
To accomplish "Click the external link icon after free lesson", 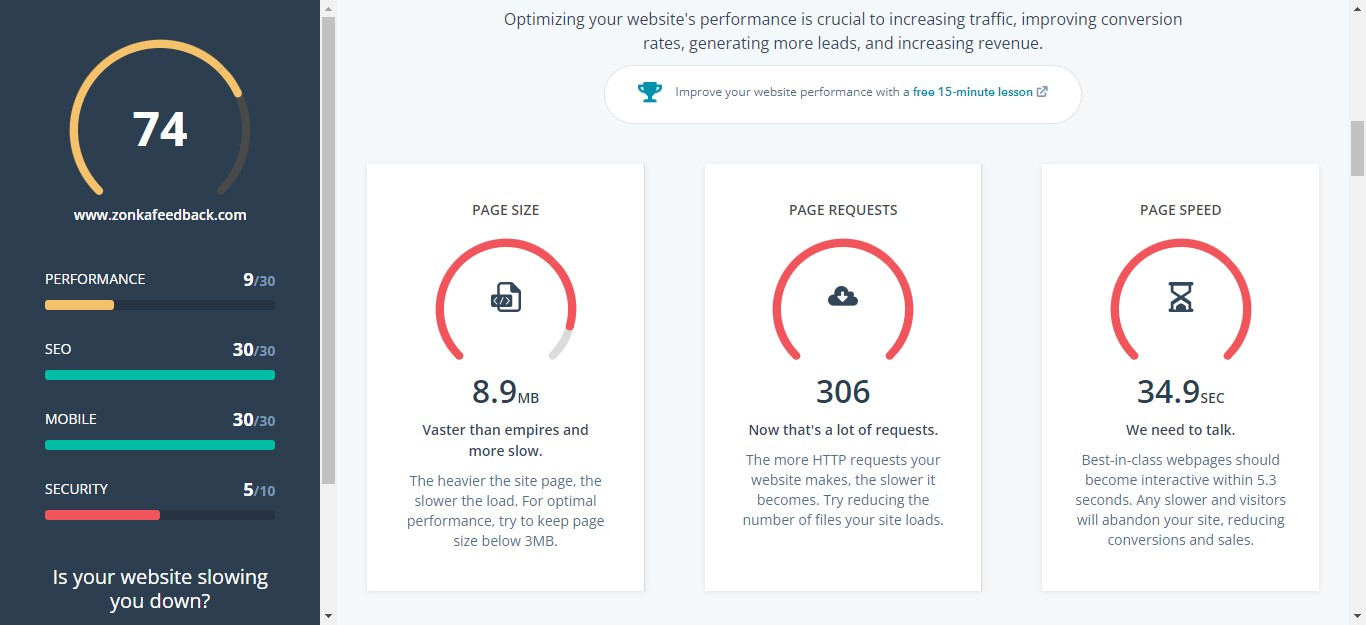I will point(1042,92).
